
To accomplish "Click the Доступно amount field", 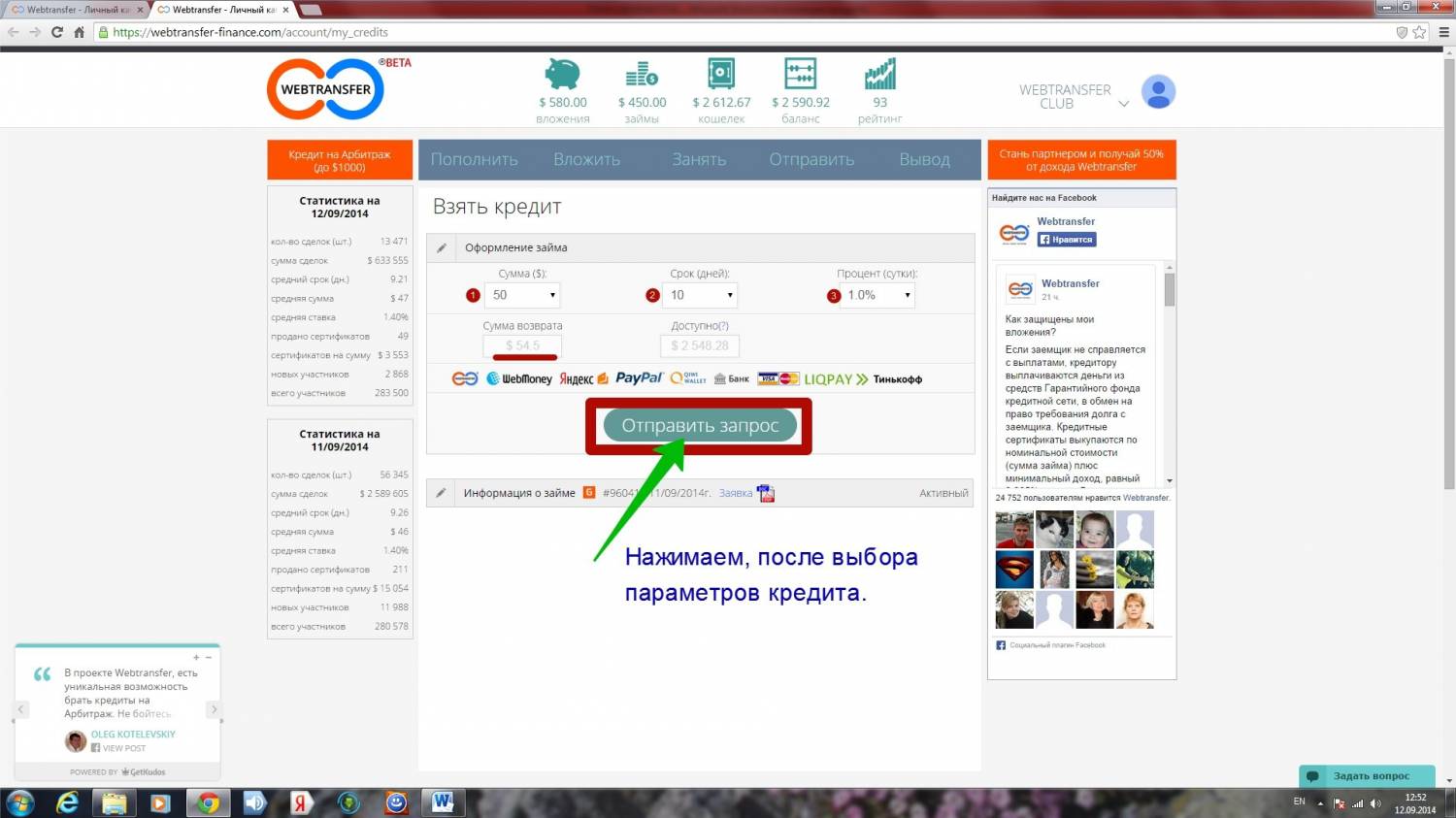I will click(700, 345).
